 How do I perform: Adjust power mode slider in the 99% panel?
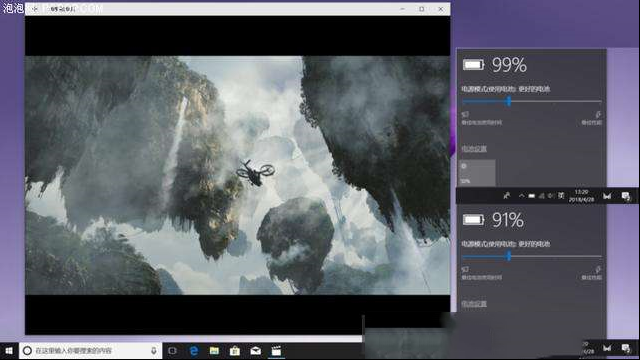pyautogui.click(x=509, y=101)
